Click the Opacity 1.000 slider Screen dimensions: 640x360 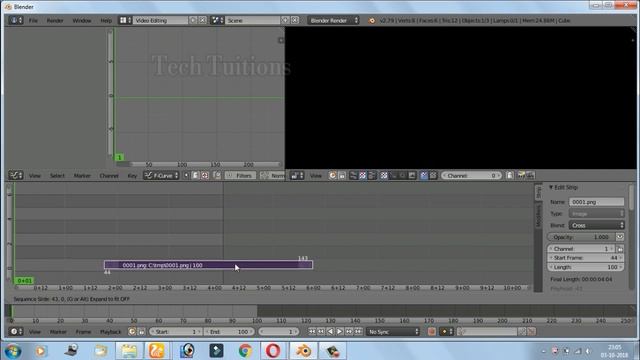coord(581,237)
